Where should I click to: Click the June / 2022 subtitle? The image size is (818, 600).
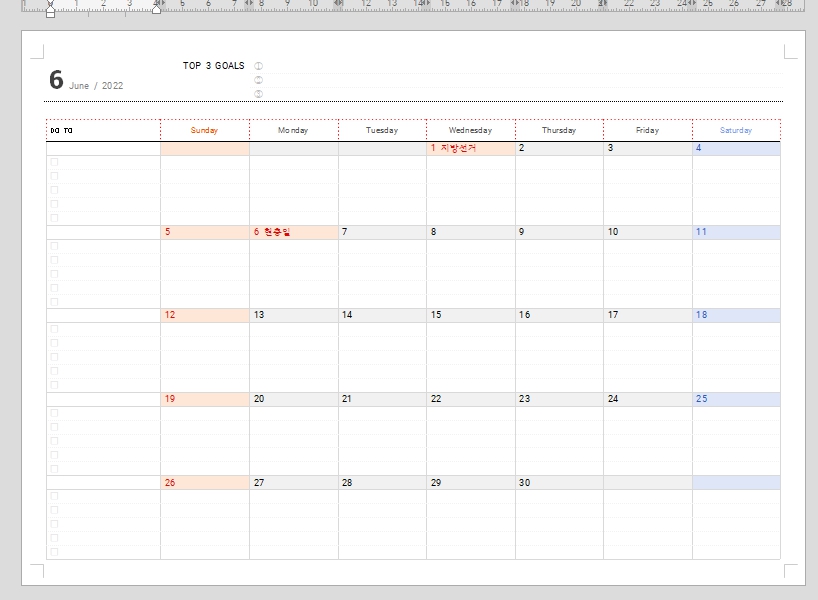coord(96,86)
